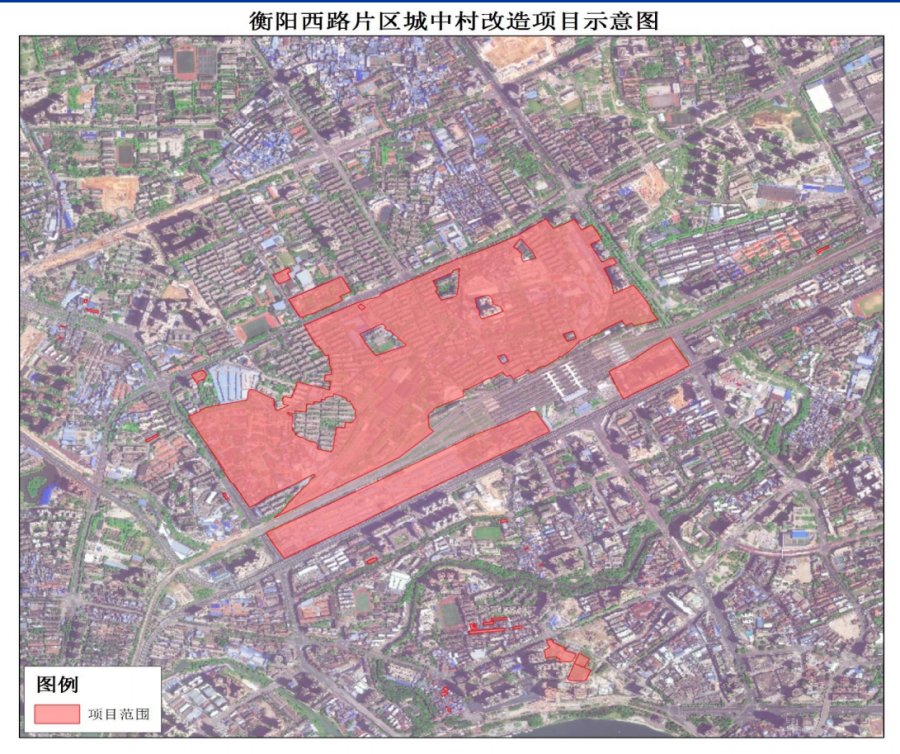Select the 项目范围 legend label text

[118, 714]
